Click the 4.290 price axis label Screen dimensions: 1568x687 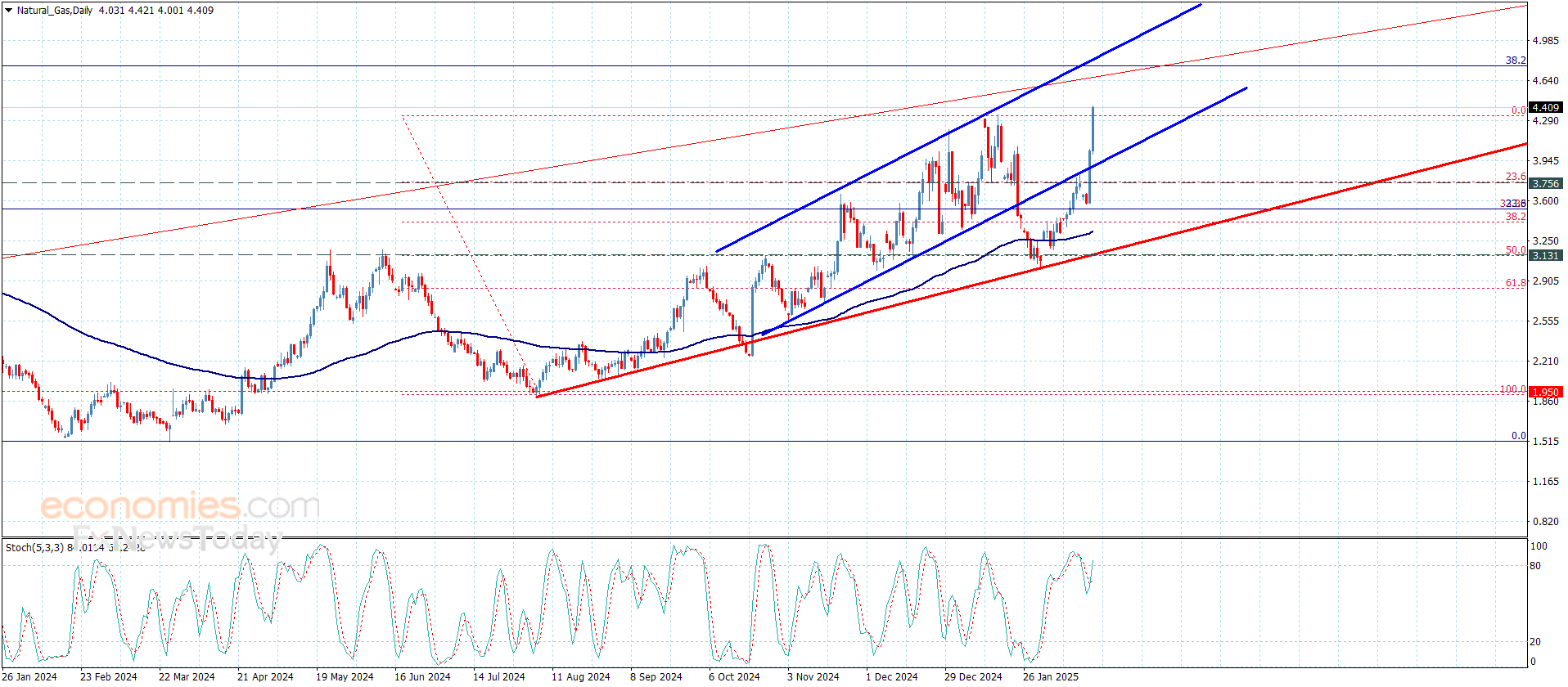tap(1546, 121)
